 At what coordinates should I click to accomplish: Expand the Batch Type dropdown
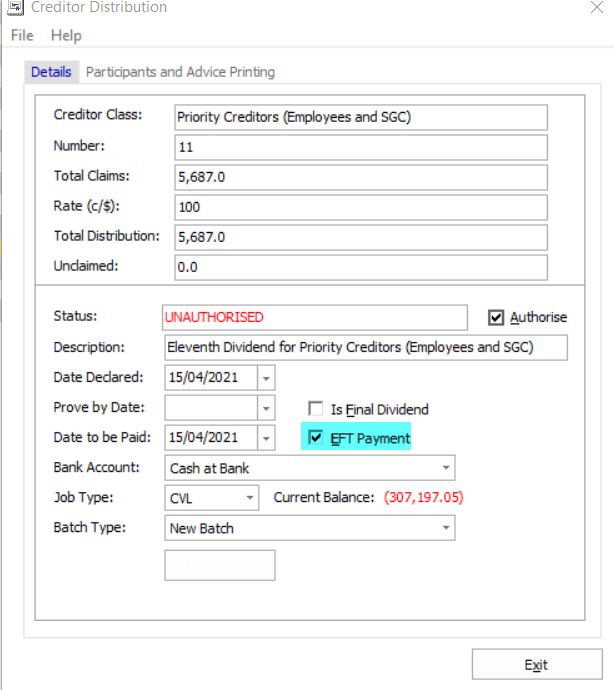coord(444,528)
